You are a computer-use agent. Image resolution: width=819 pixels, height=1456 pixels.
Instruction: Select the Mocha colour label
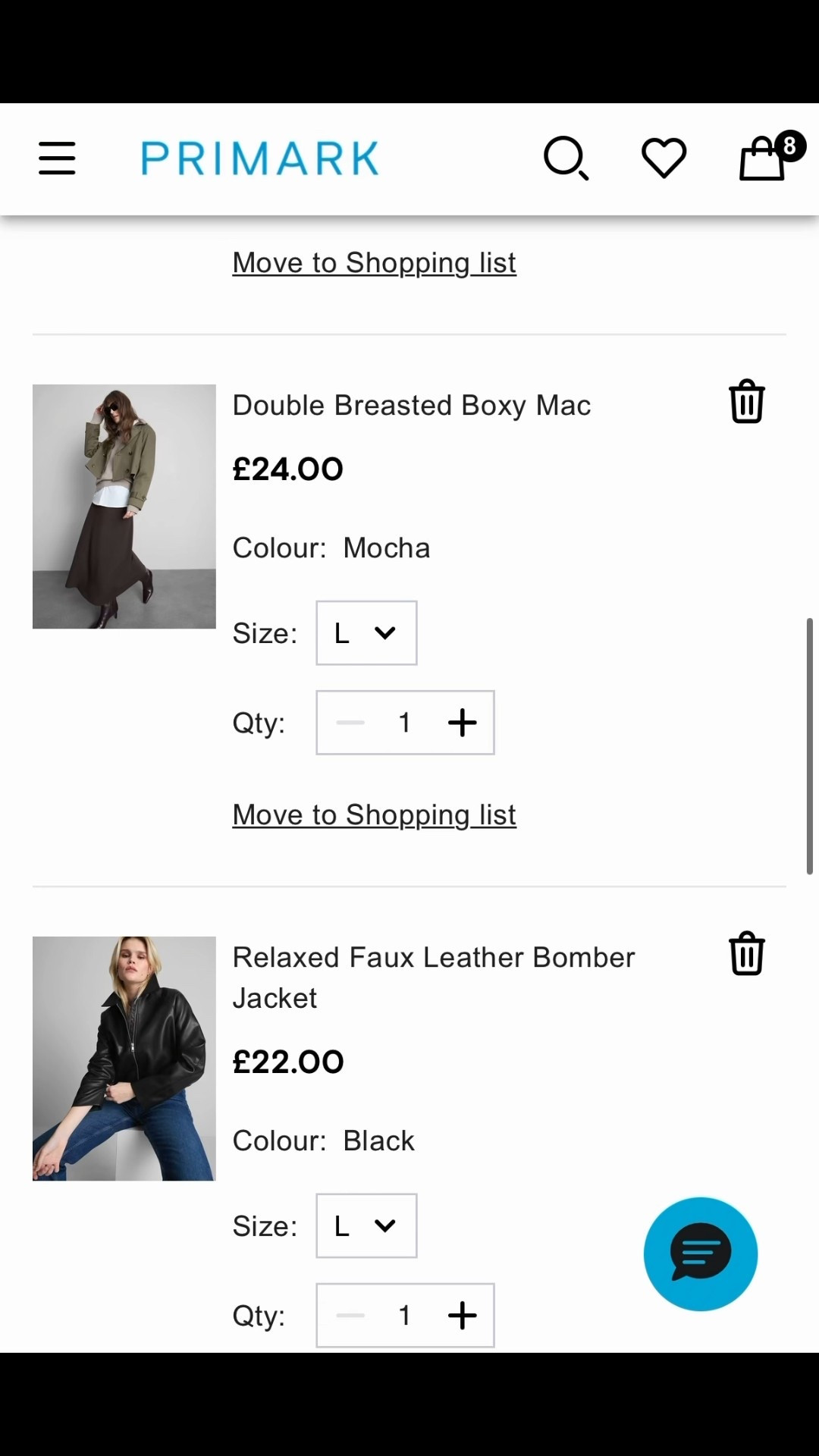[386, 548]
